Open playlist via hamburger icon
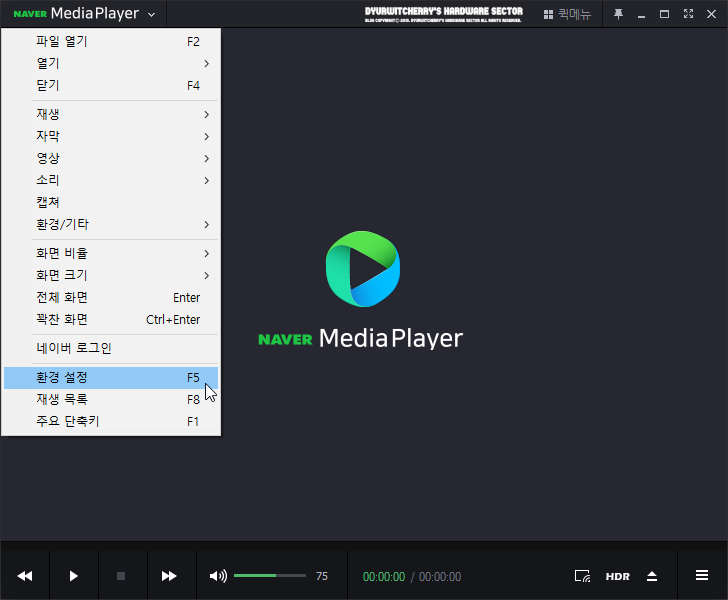728x600 pixels. coord(702,576)
